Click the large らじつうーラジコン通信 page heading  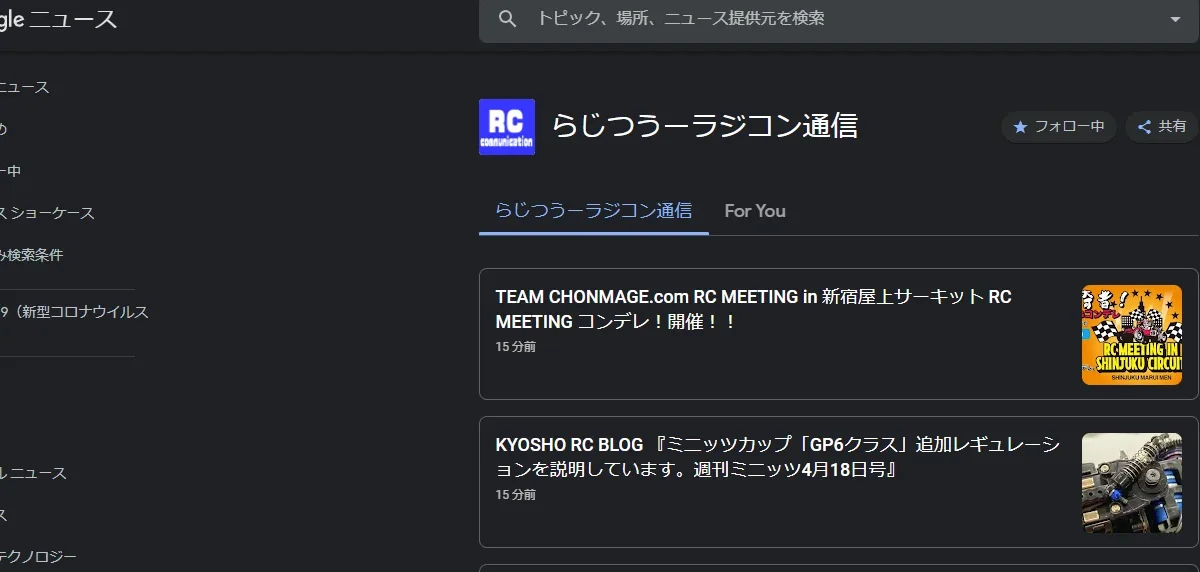[x=704, y=127]
